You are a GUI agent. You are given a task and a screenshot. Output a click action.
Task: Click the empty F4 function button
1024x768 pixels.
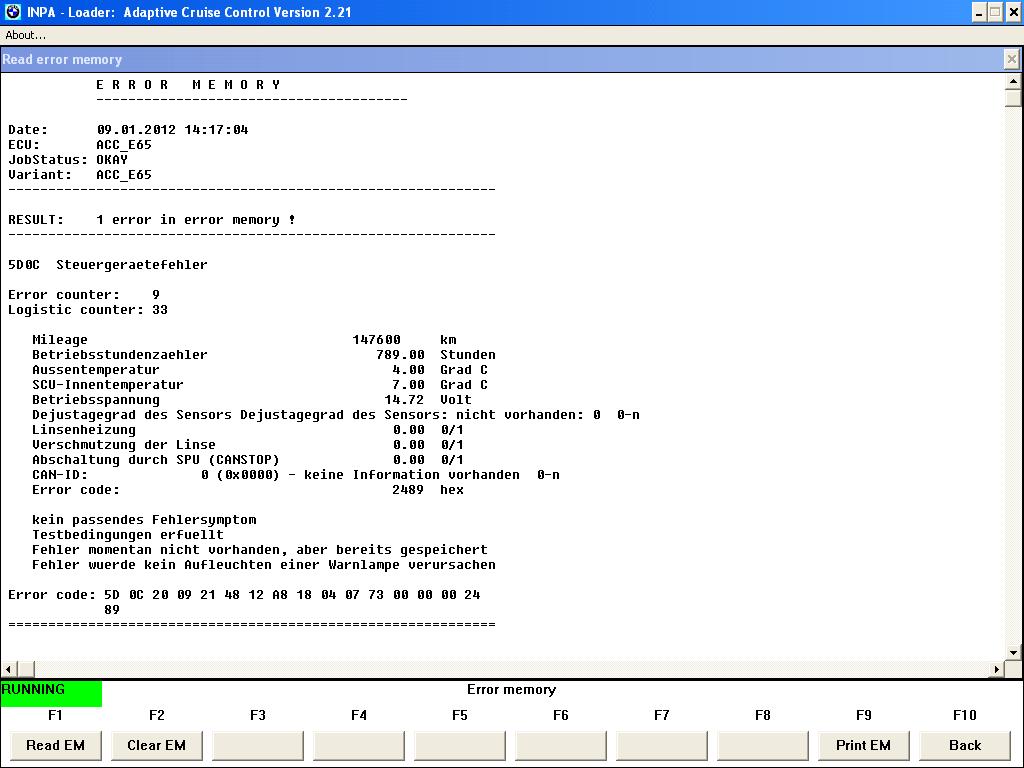pyautogui.click(x=359, y=745)
